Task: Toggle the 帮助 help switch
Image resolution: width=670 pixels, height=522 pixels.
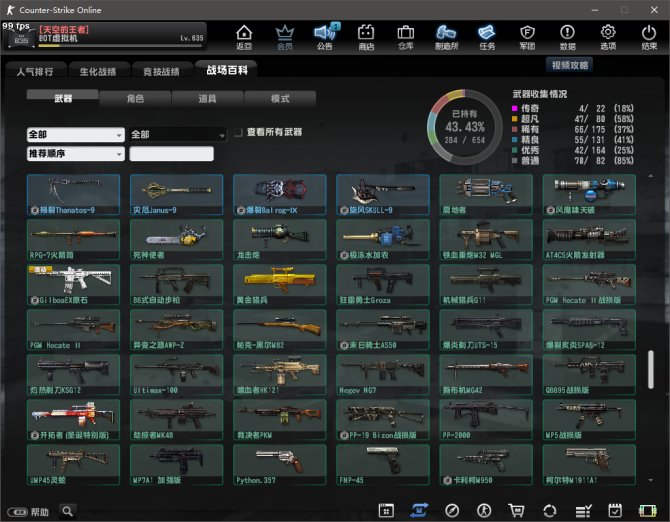Action: click(17, 512)
